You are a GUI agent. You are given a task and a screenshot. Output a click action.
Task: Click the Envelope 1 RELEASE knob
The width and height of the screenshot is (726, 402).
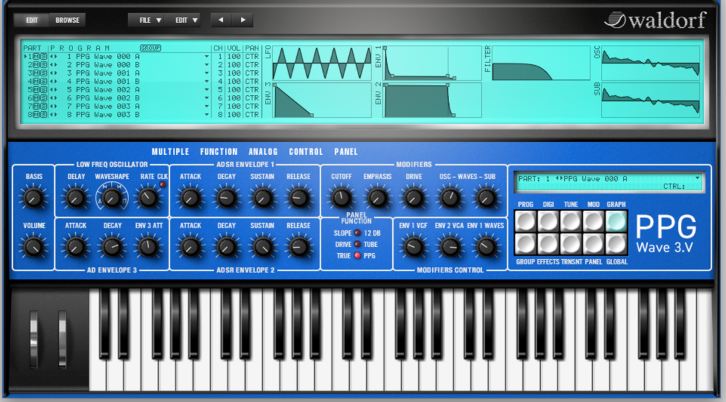[299, 198]
